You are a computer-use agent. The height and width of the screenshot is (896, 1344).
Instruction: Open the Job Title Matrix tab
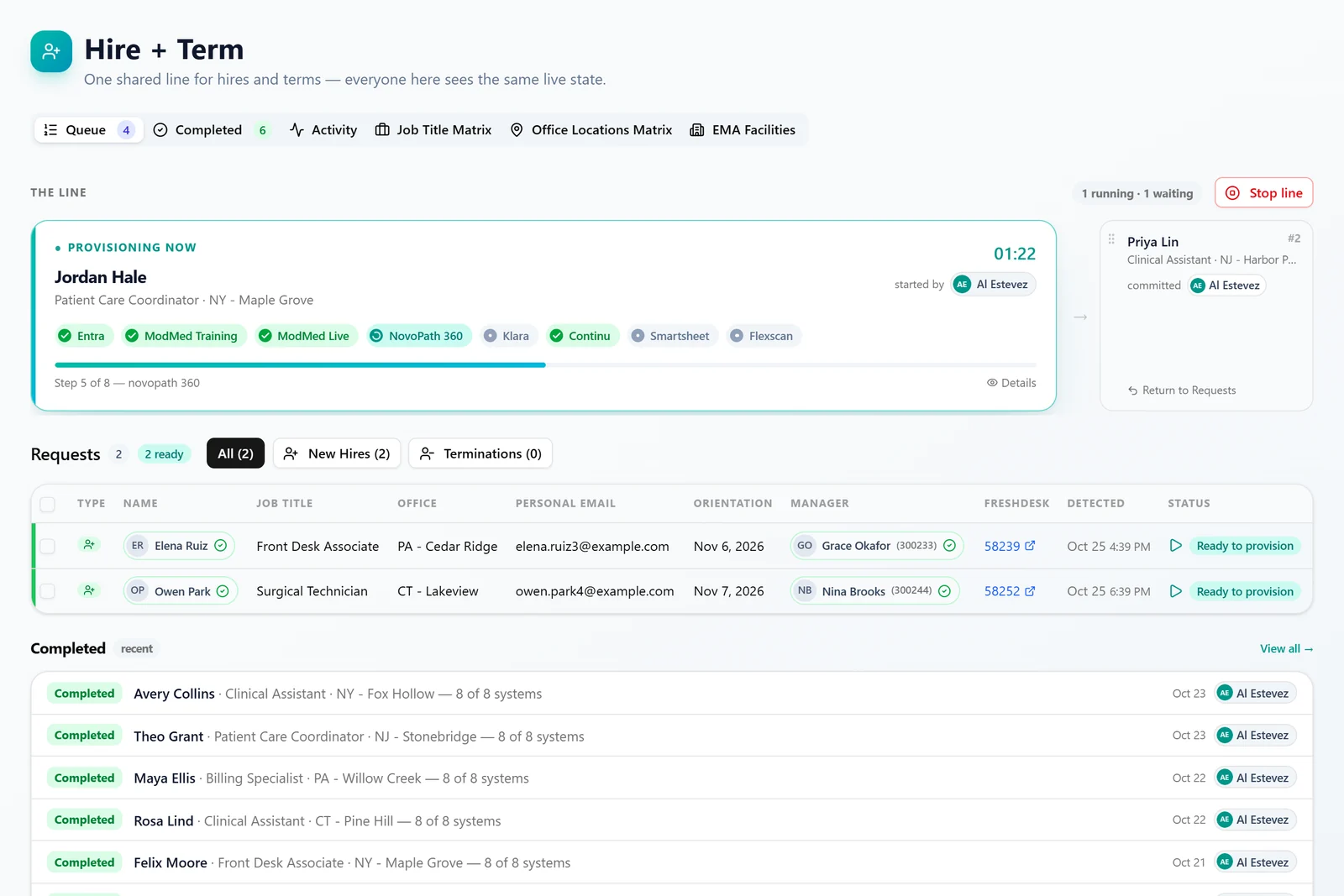point(433,130)
